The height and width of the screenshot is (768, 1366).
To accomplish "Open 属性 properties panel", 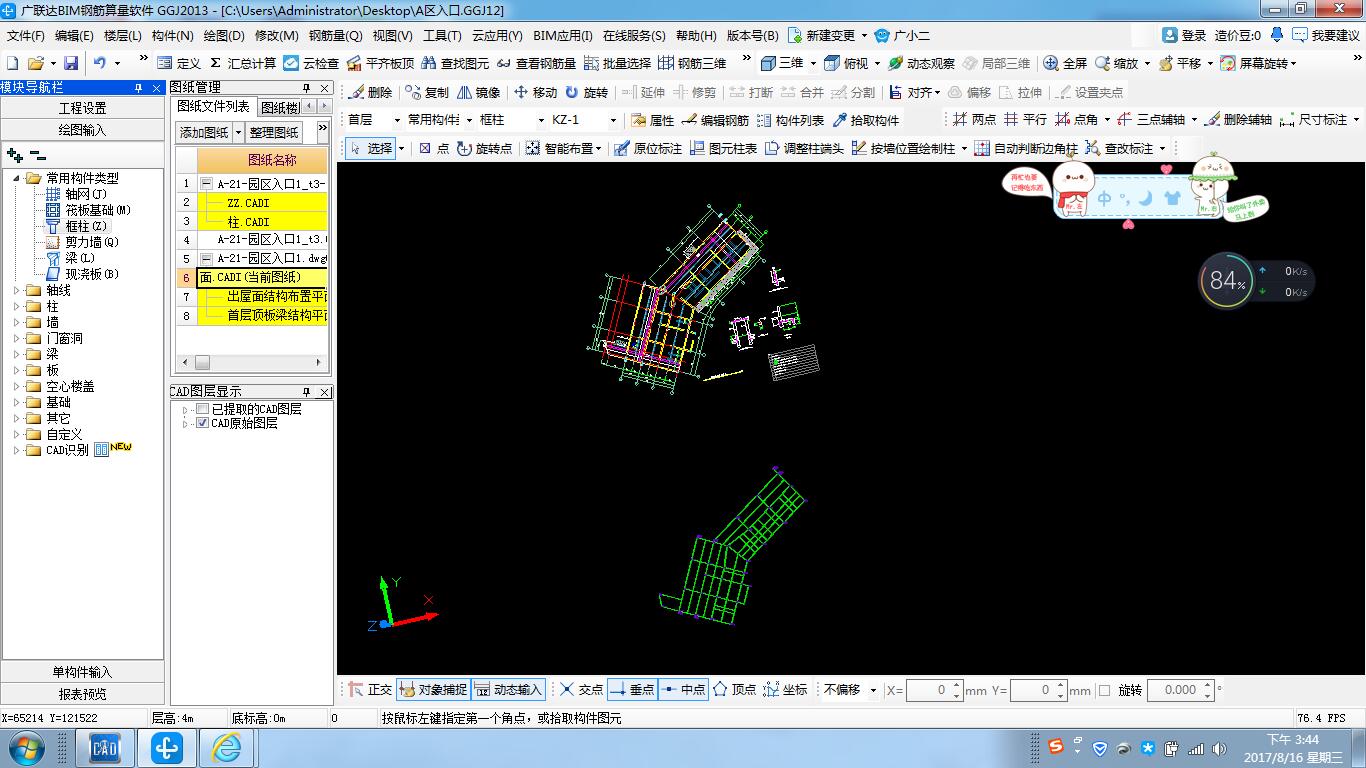I will click(653, 120).
